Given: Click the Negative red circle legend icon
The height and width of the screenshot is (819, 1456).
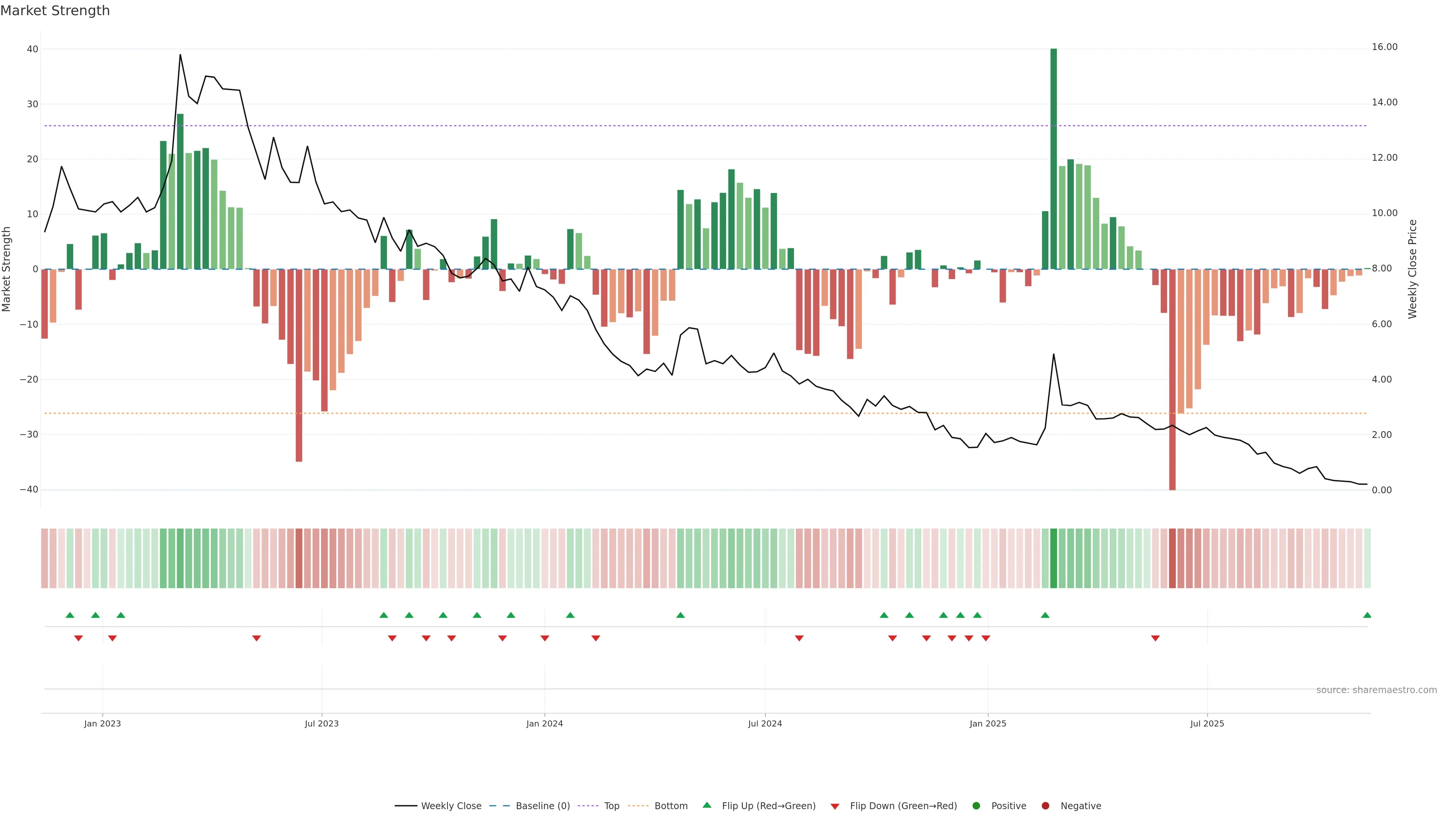Looking at the screenshot, I should [x=1045, y=806].
